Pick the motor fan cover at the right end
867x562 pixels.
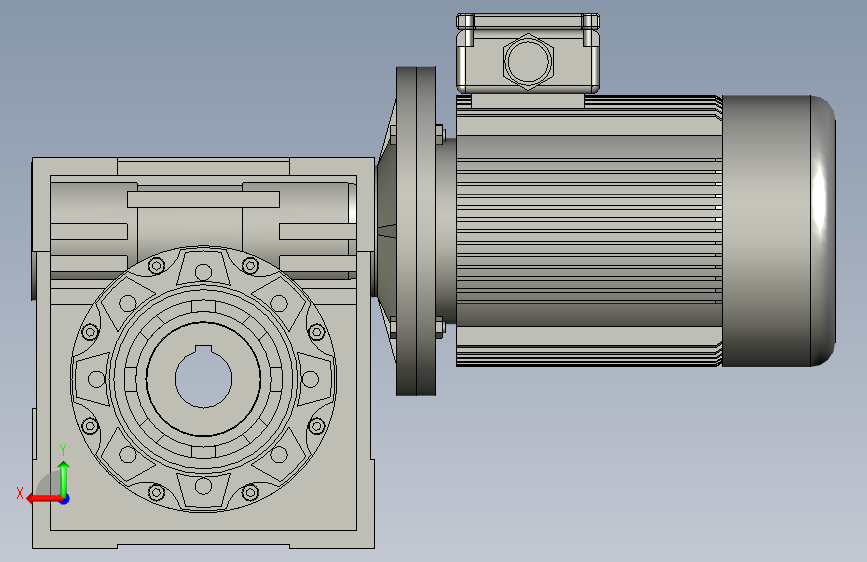point(779,231)
